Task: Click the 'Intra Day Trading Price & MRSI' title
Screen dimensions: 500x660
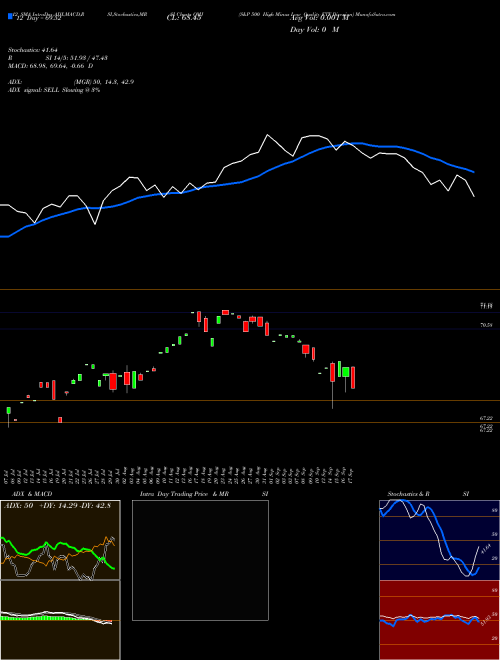Action: click(x=205, y=494)
